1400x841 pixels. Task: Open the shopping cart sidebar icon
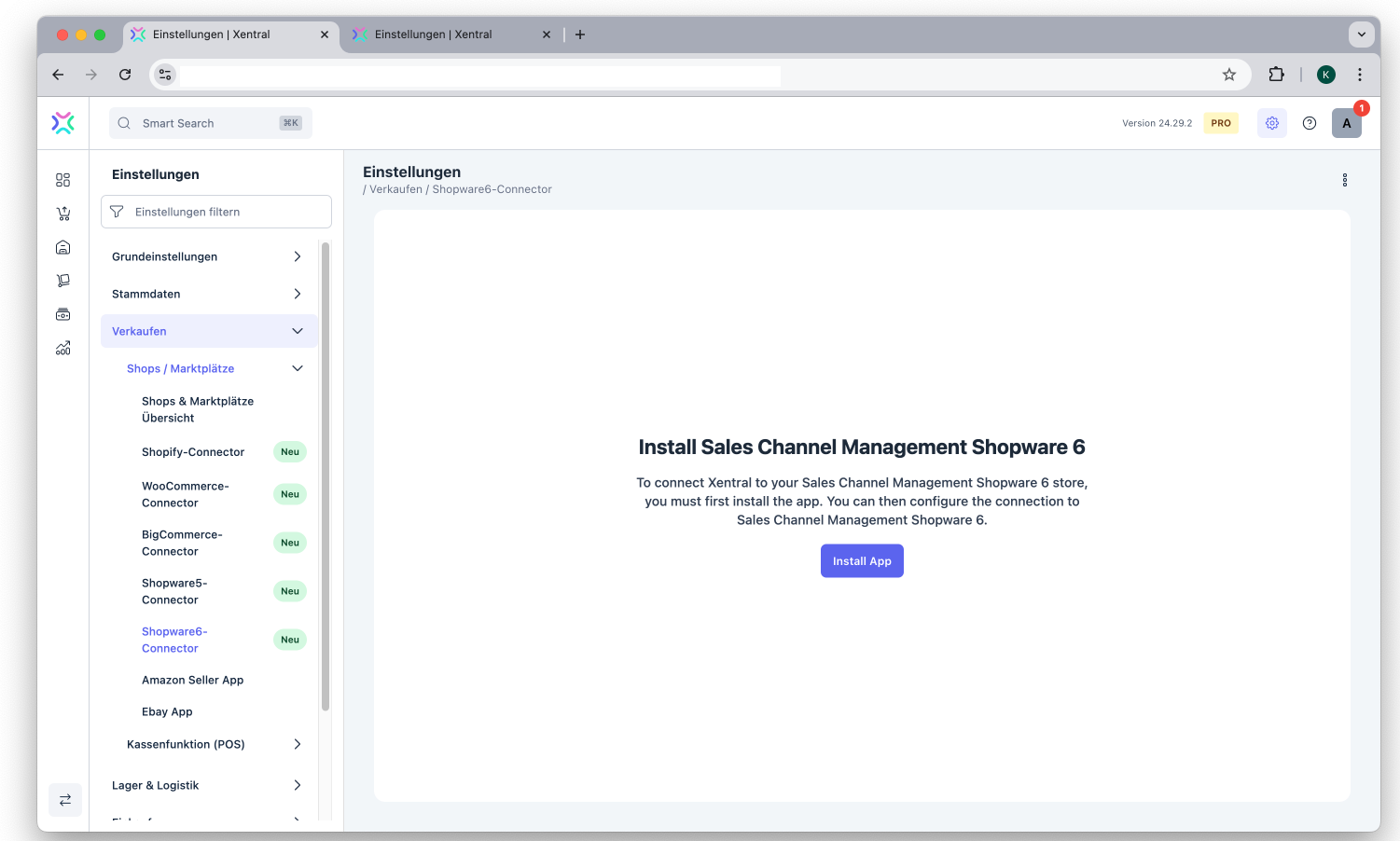pos(62,214)
